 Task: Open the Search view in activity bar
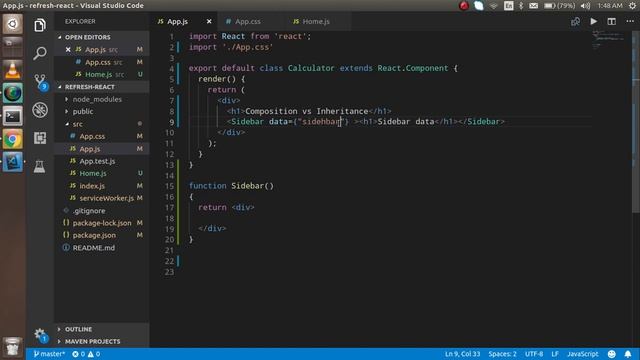click(40, 53)
